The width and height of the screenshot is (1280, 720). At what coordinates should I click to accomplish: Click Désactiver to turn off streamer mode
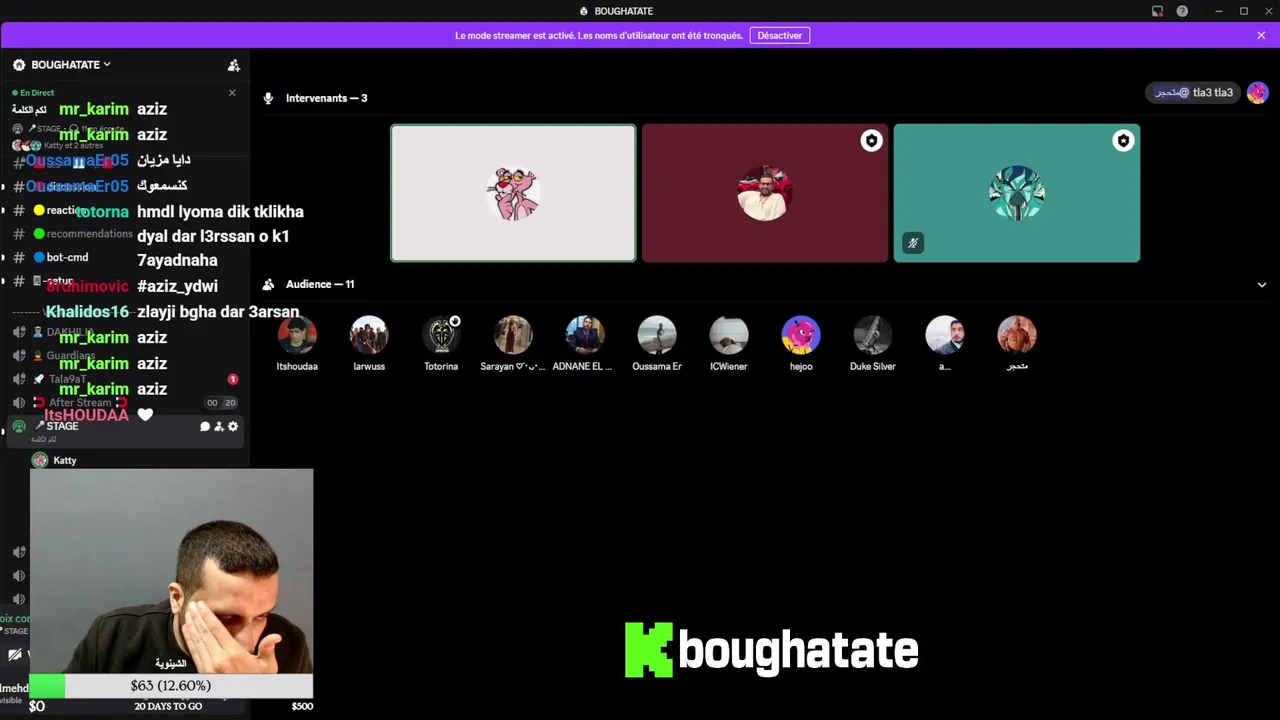pyautogui.click(x=780, y=35)
